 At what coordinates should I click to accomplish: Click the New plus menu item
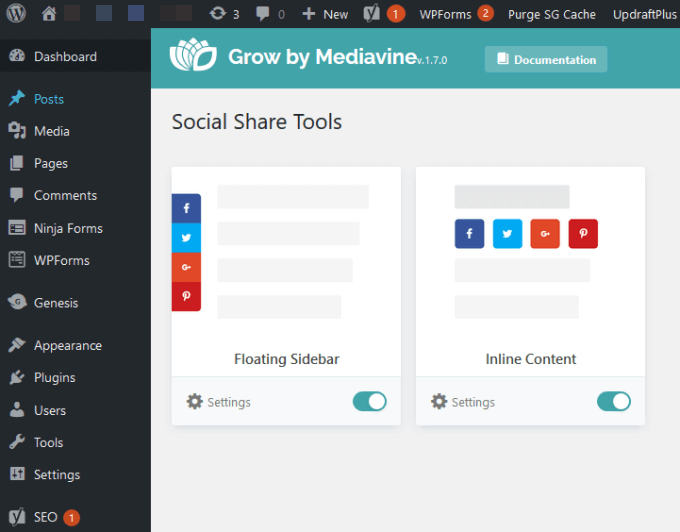coord(325,14)
